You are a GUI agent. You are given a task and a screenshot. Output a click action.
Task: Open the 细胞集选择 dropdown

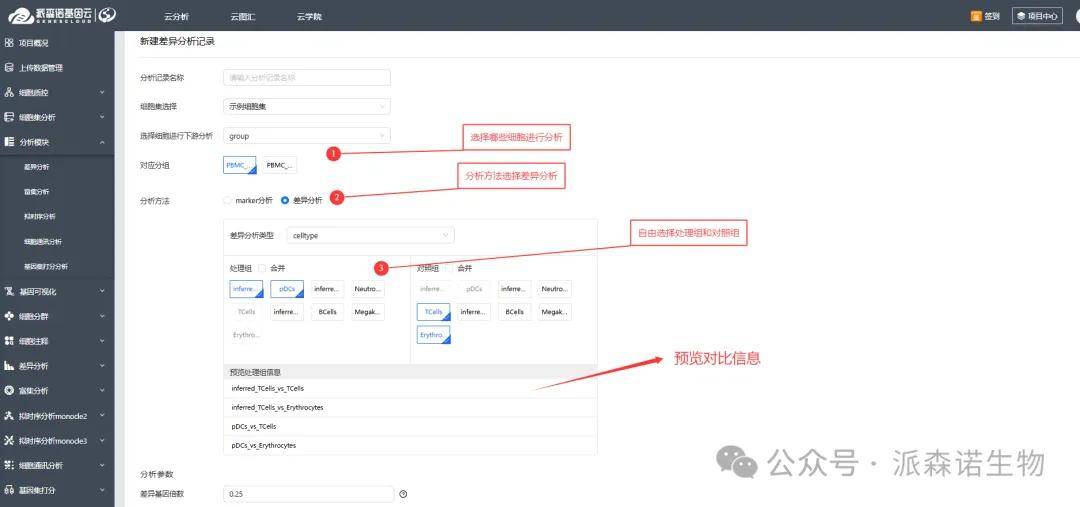pos(307,107)
